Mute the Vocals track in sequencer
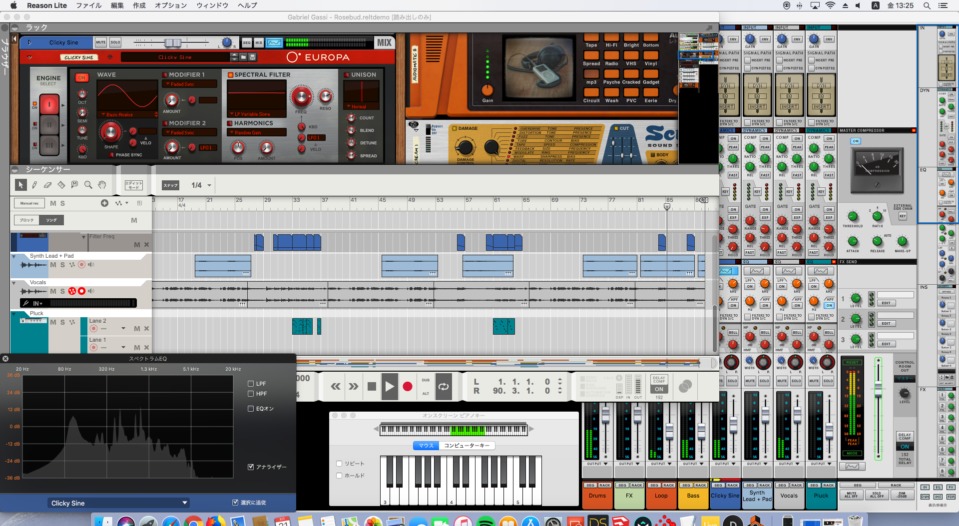 [x=53, y=291]
